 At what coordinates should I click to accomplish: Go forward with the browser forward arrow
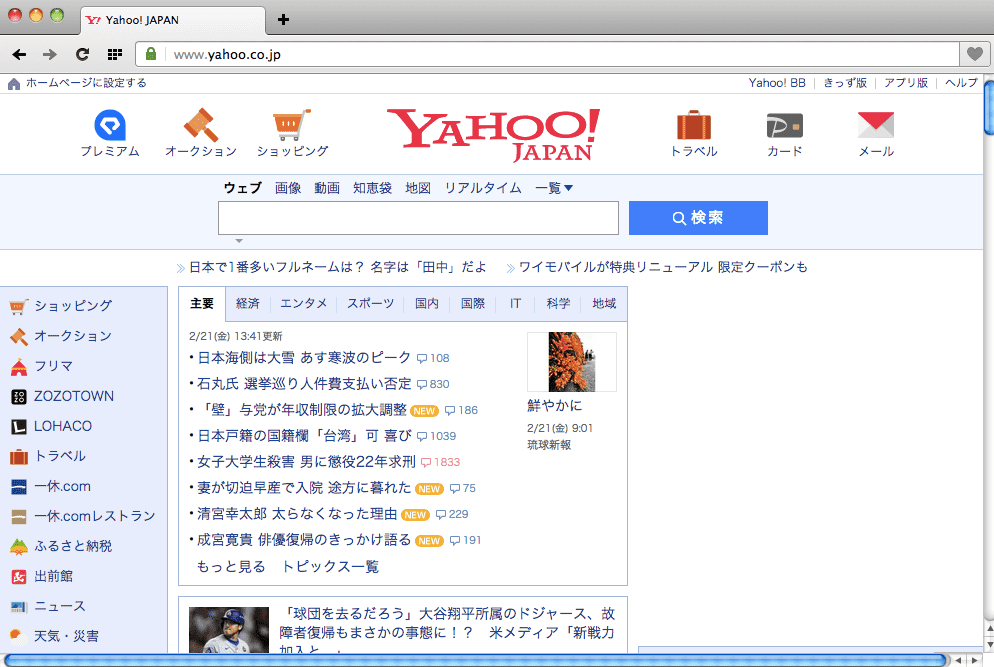click(50, 55)
